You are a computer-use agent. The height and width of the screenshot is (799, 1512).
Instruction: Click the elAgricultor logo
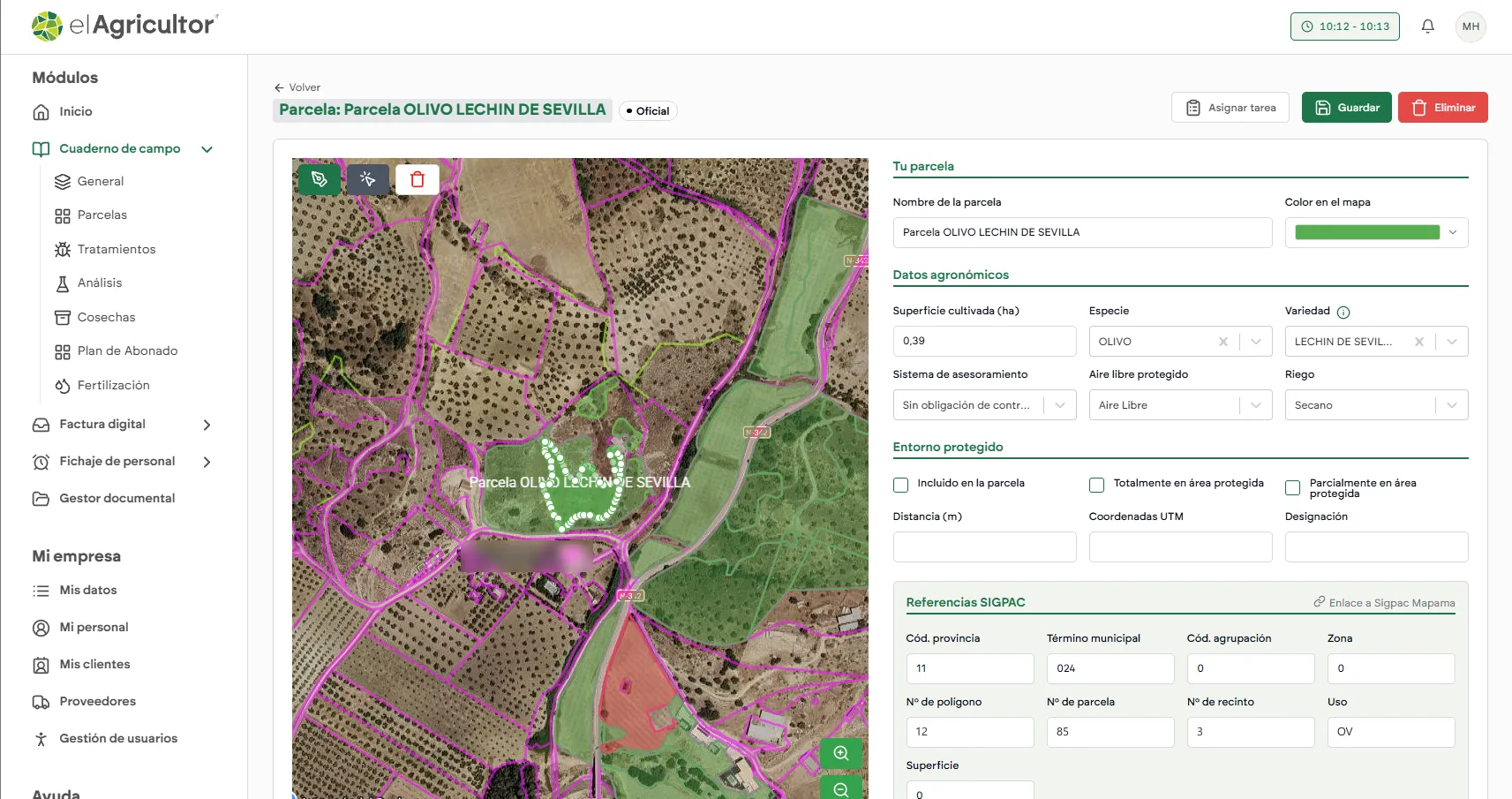pyautogui.click(x=124, y=26)
